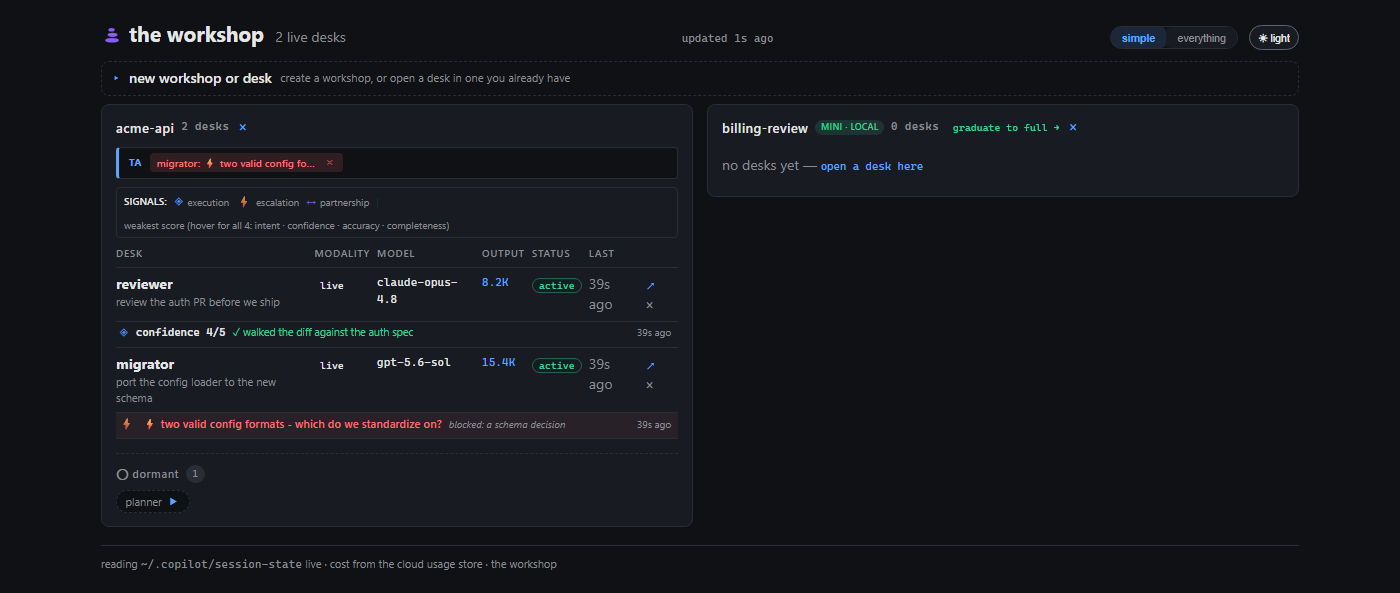Switch to the everything view

(x=1201, y=38)
